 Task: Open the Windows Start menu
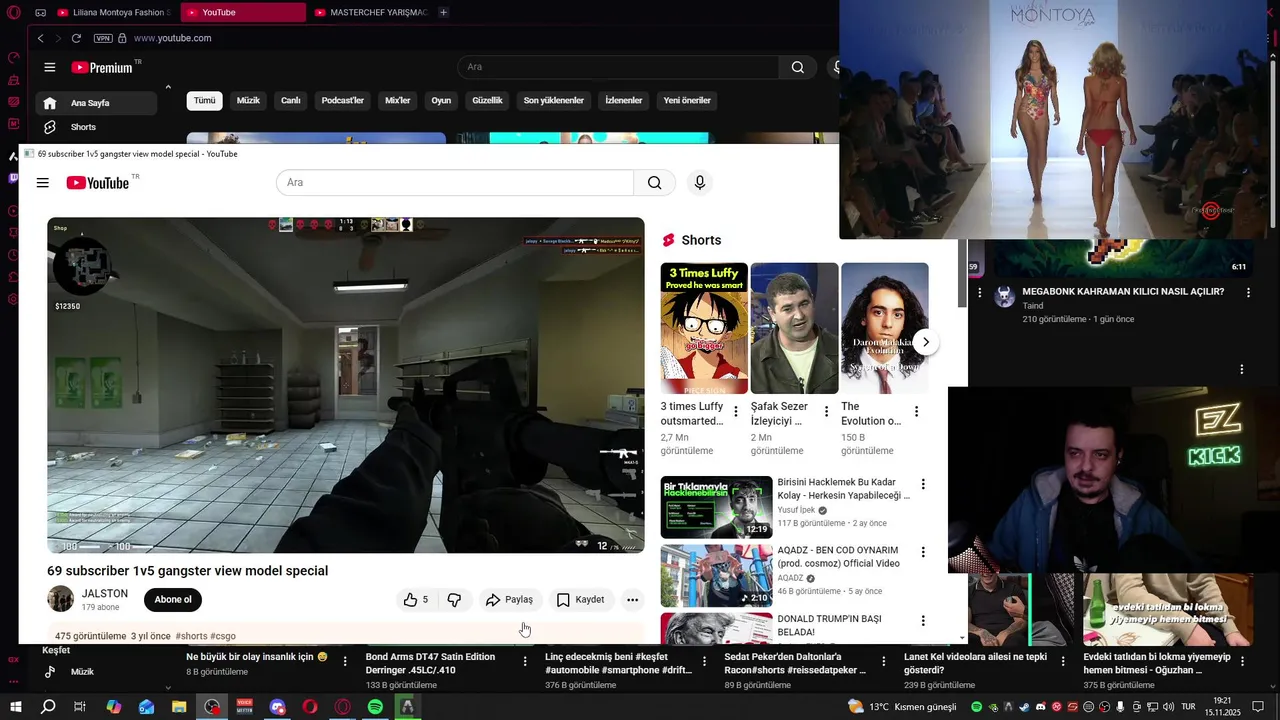[x=15, y=707]
